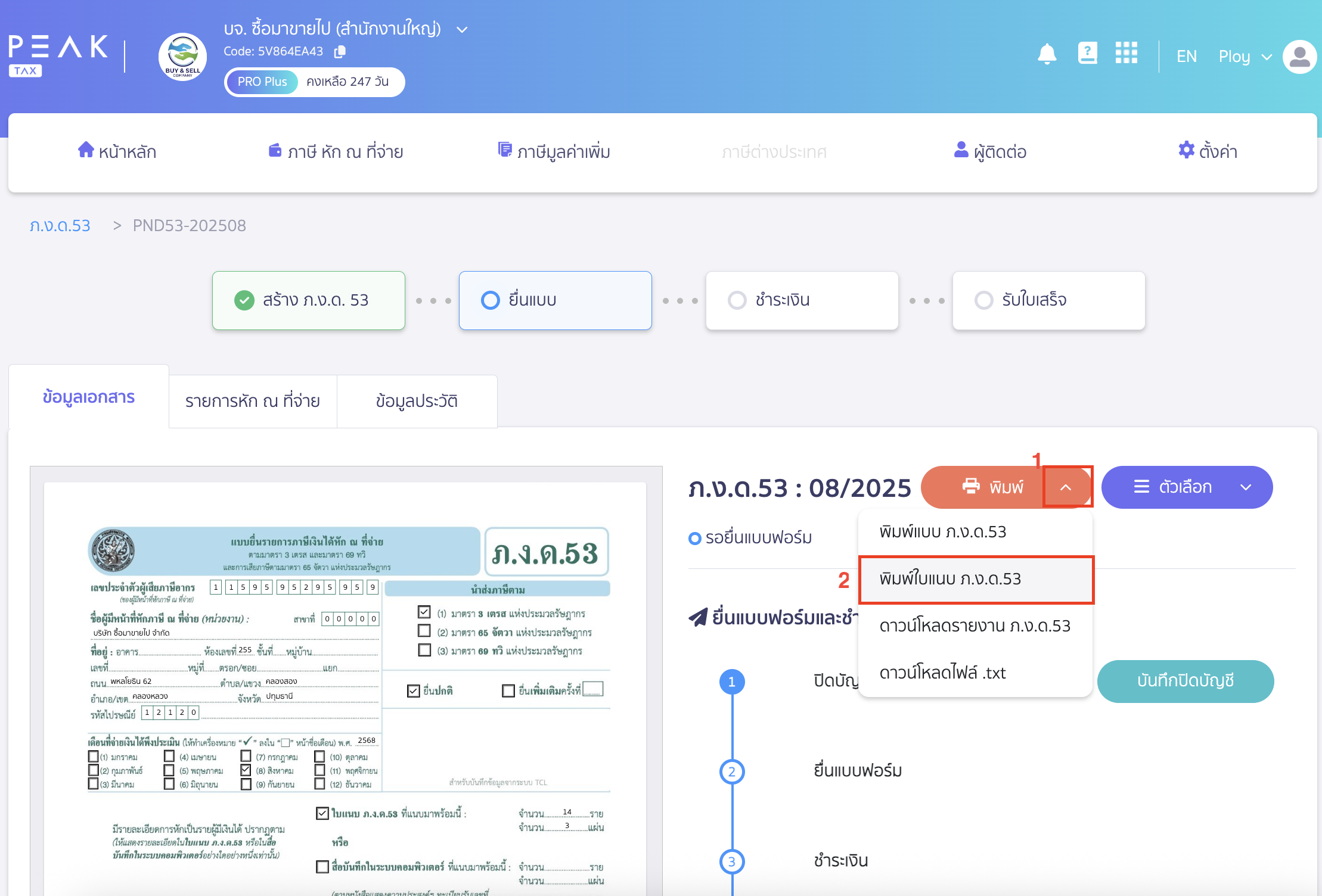This screenshot has height=896, width=1322.
Task: Open ผู้ติดต่อ contacts section
Action: [991, 151]
